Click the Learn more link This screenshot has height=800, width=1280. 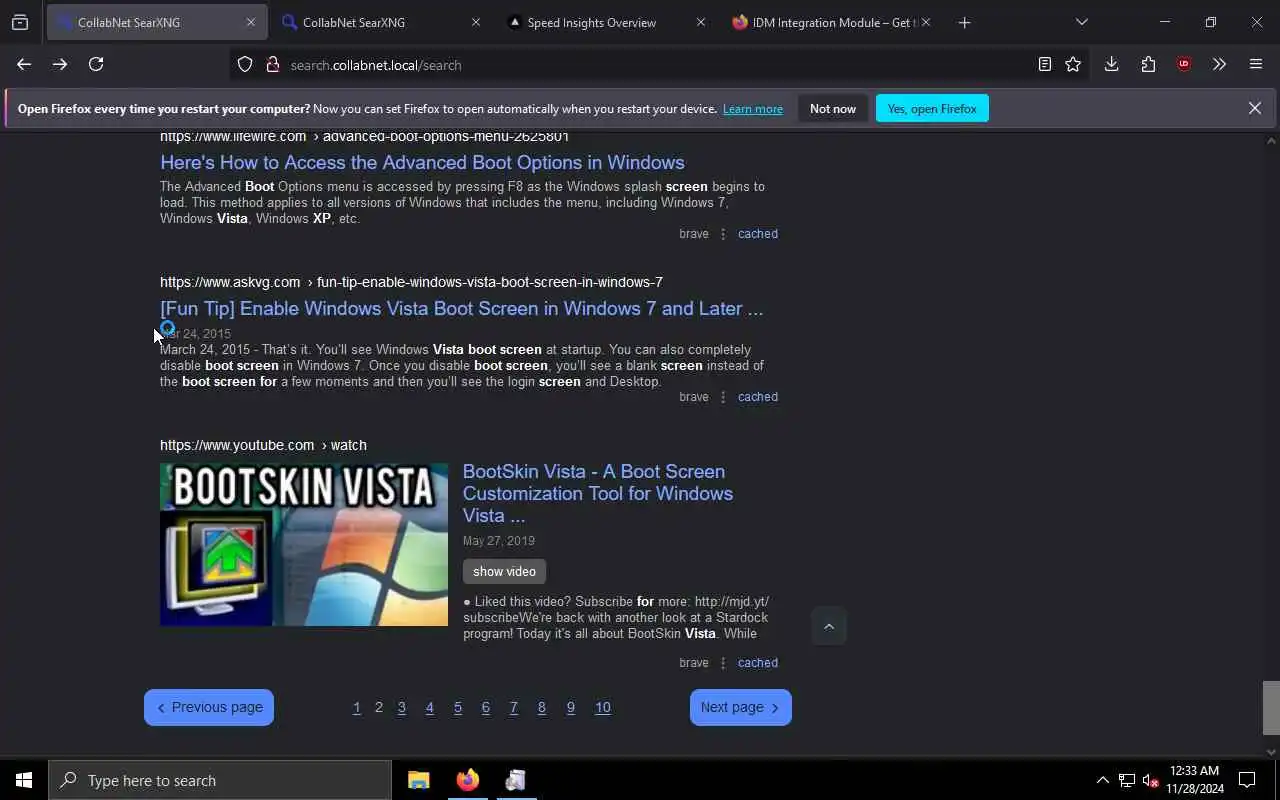coord(753,109)
